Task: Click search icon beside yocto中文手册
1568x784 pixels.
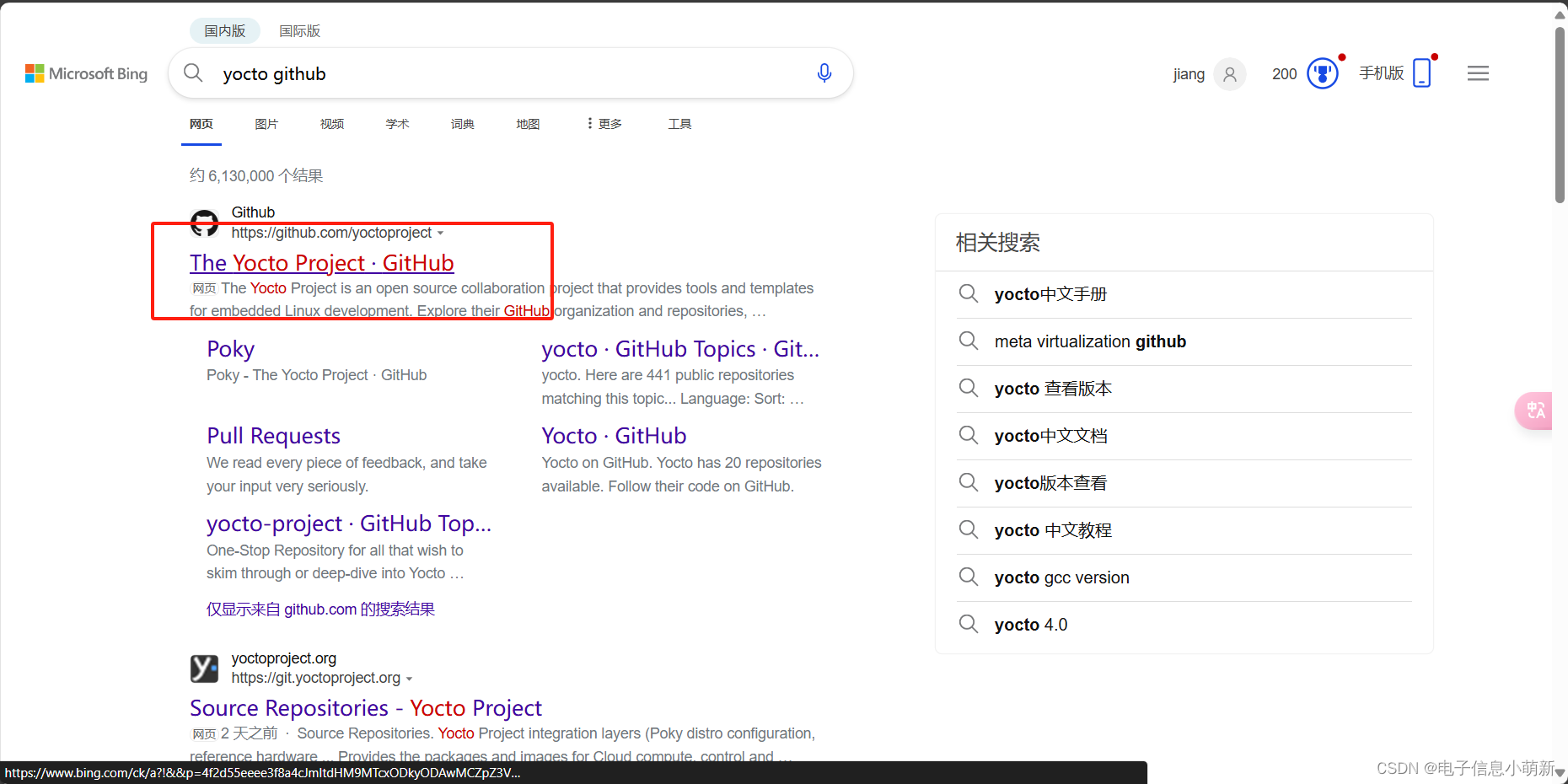Action: pyautogui.click(x=969, y=293)
